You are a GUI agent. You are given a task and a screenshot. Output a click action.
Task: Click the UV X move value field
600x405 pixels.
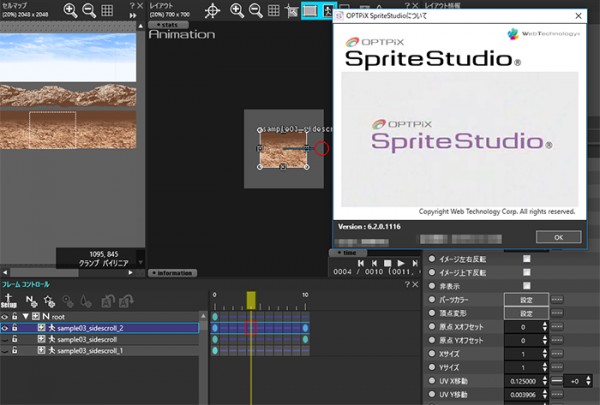click(x=523, y=381)
